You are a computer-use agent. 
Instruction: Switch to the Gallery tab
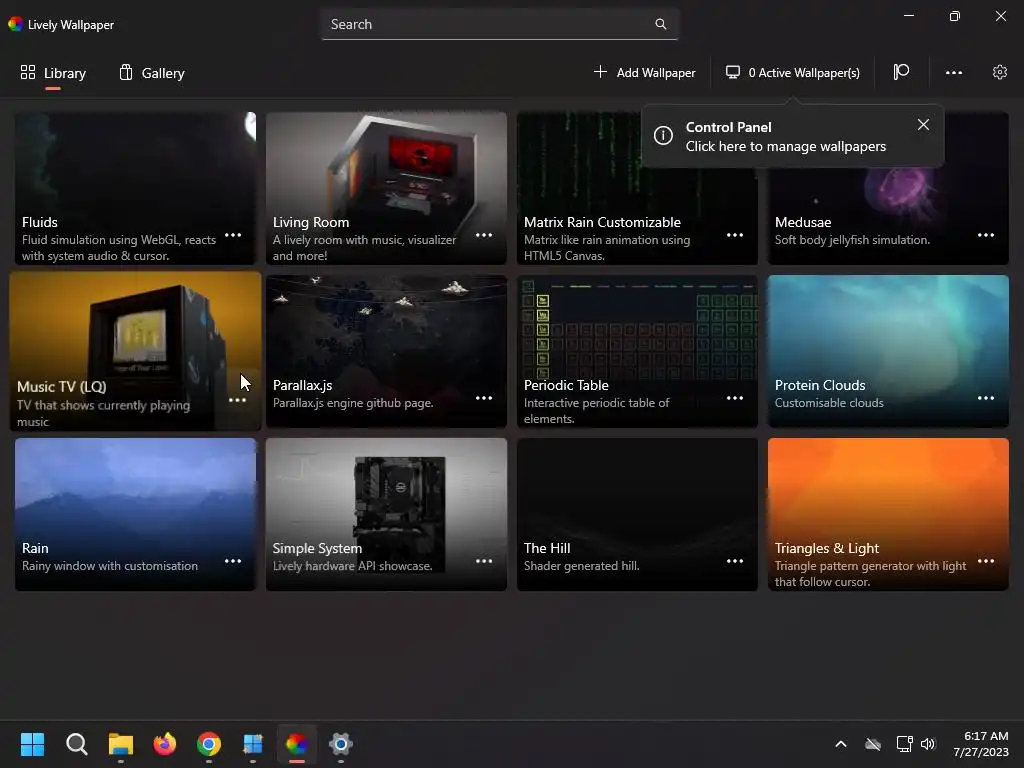coord(152,73)
